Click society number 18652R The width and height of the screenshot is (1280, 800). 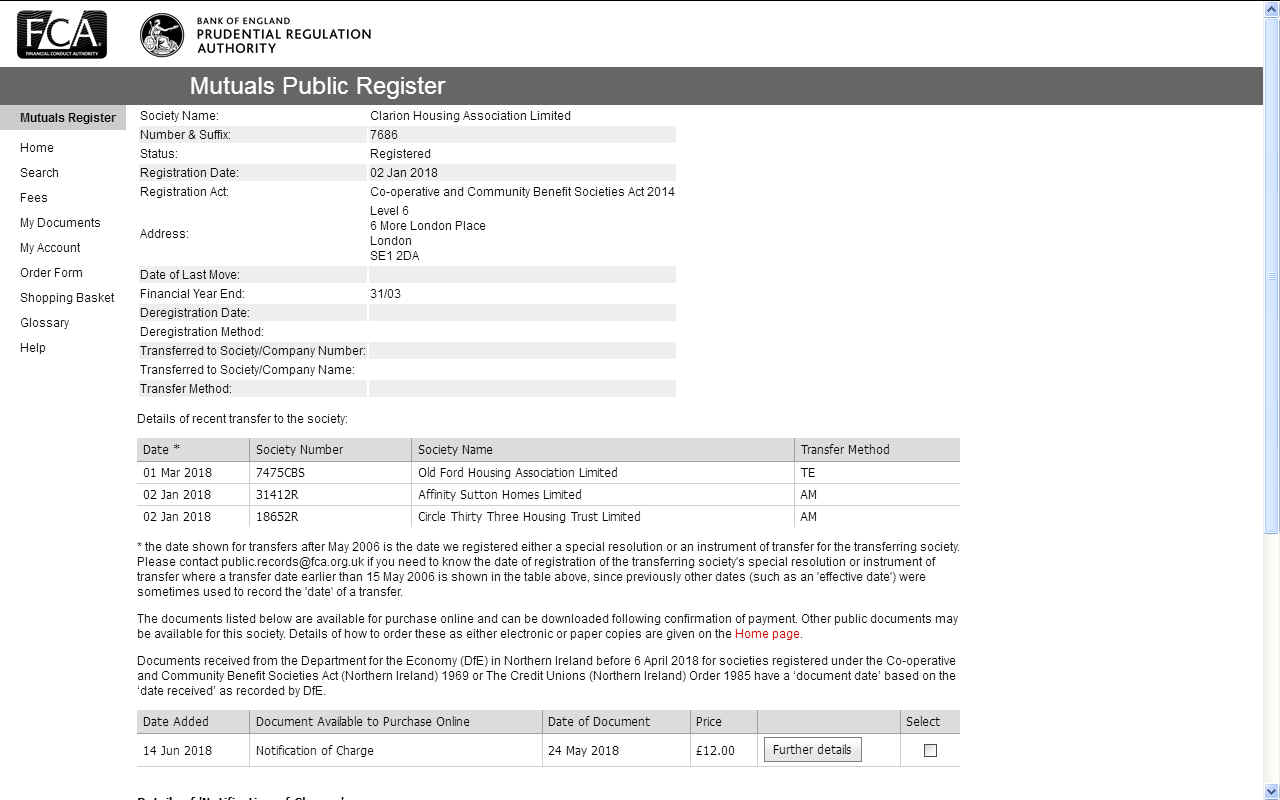coord(277,517)
